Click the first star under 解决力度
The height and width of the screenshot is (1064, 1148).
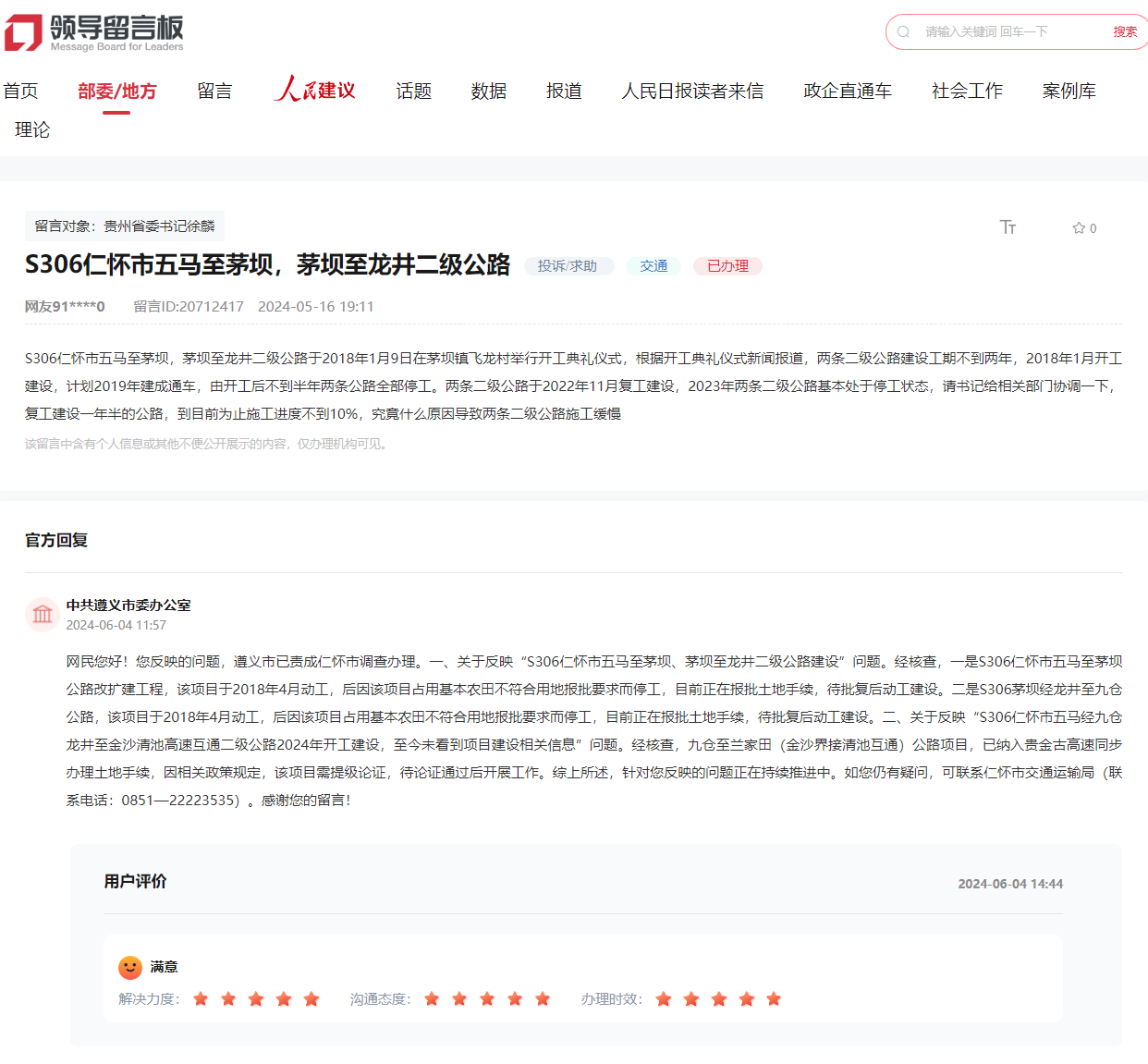tap(201, 999)
